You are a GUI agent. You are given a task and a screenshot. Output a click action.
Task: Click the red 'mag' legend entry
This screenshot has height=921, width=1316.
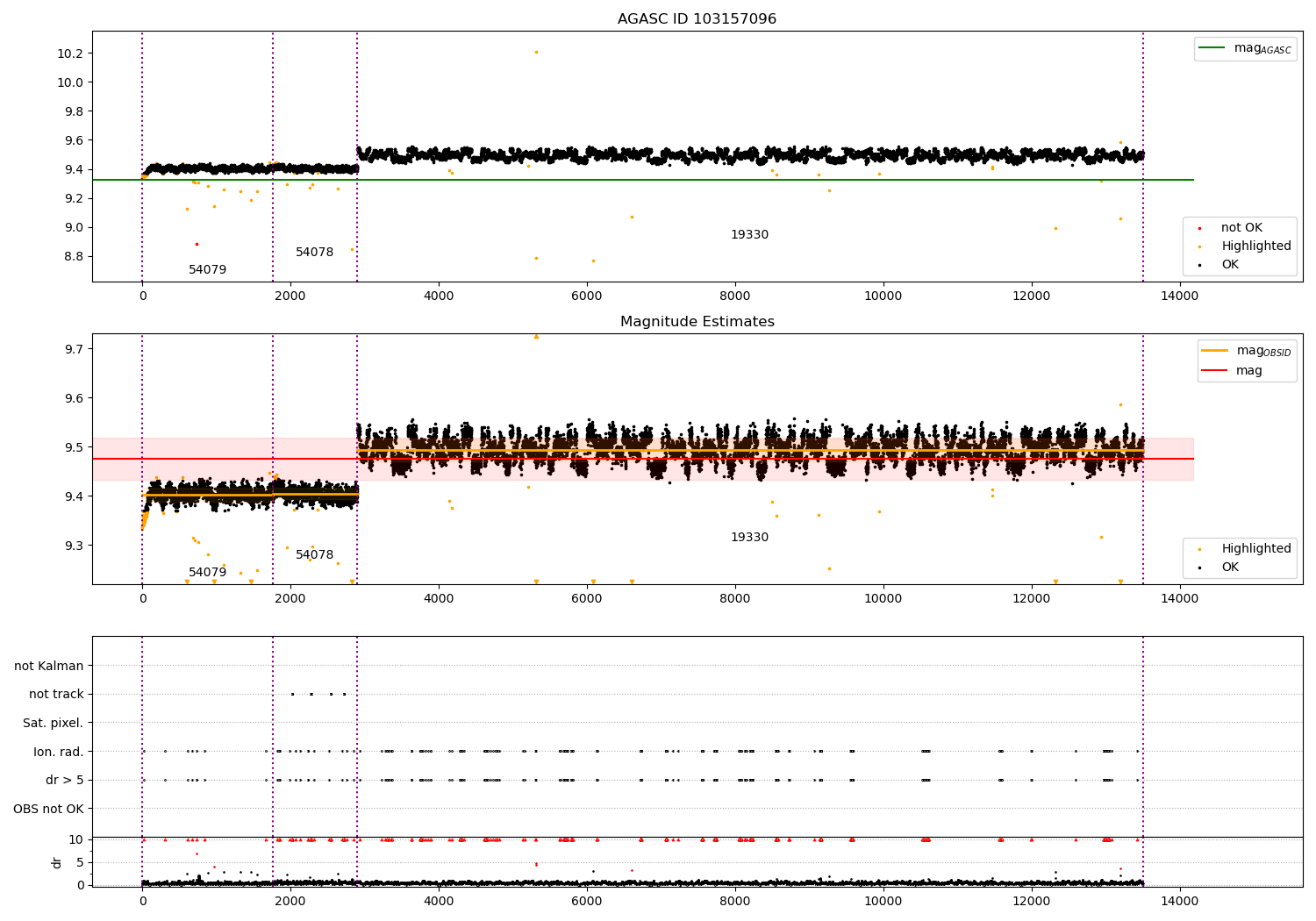1248,370
